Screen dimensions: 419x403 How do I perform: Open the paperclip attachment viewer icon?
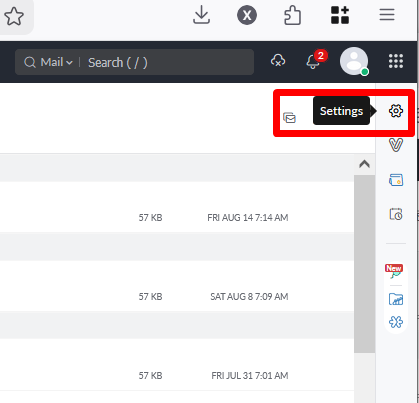tap(396, 145)
